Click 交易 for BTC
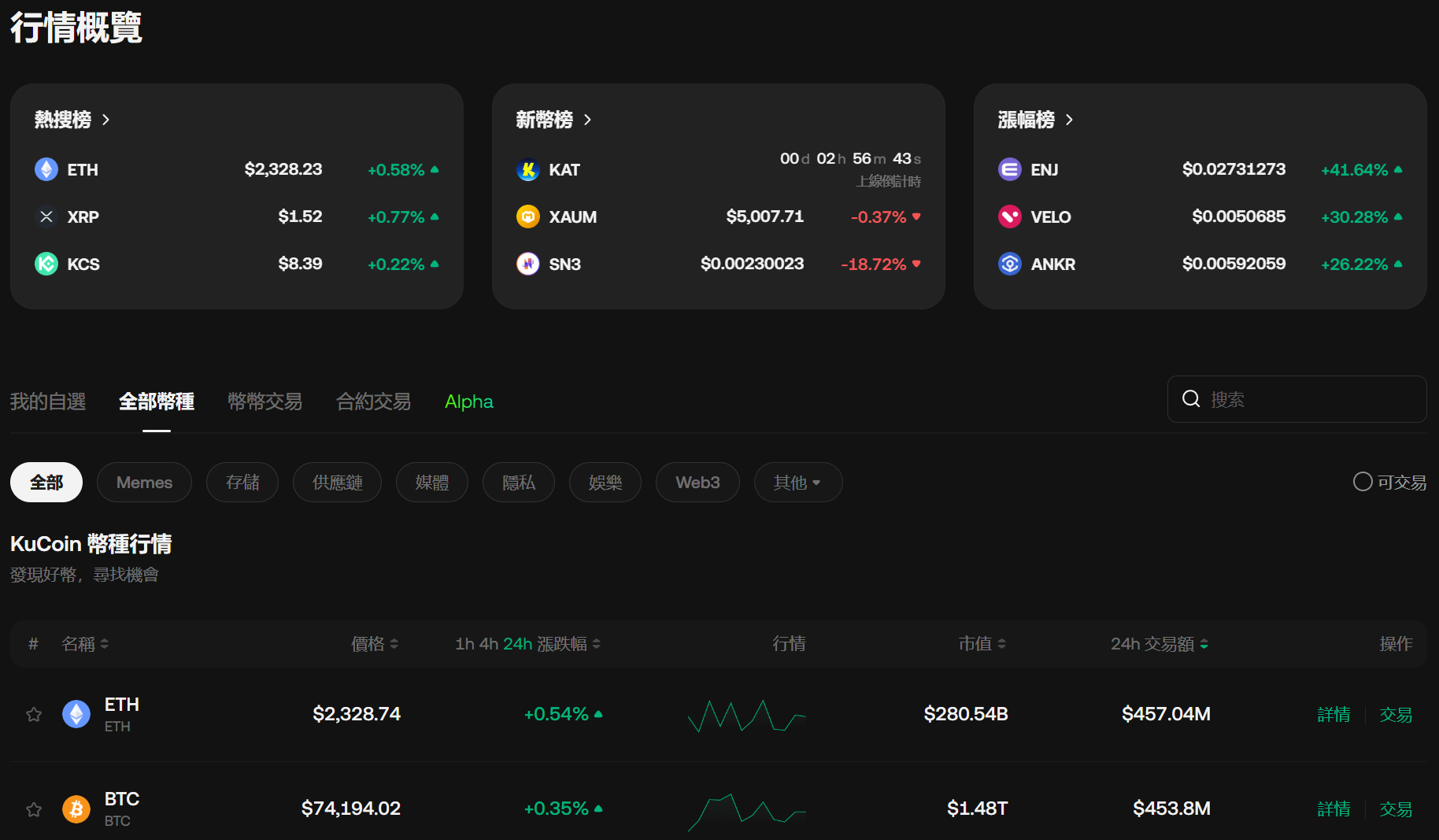 (1395, 809)
